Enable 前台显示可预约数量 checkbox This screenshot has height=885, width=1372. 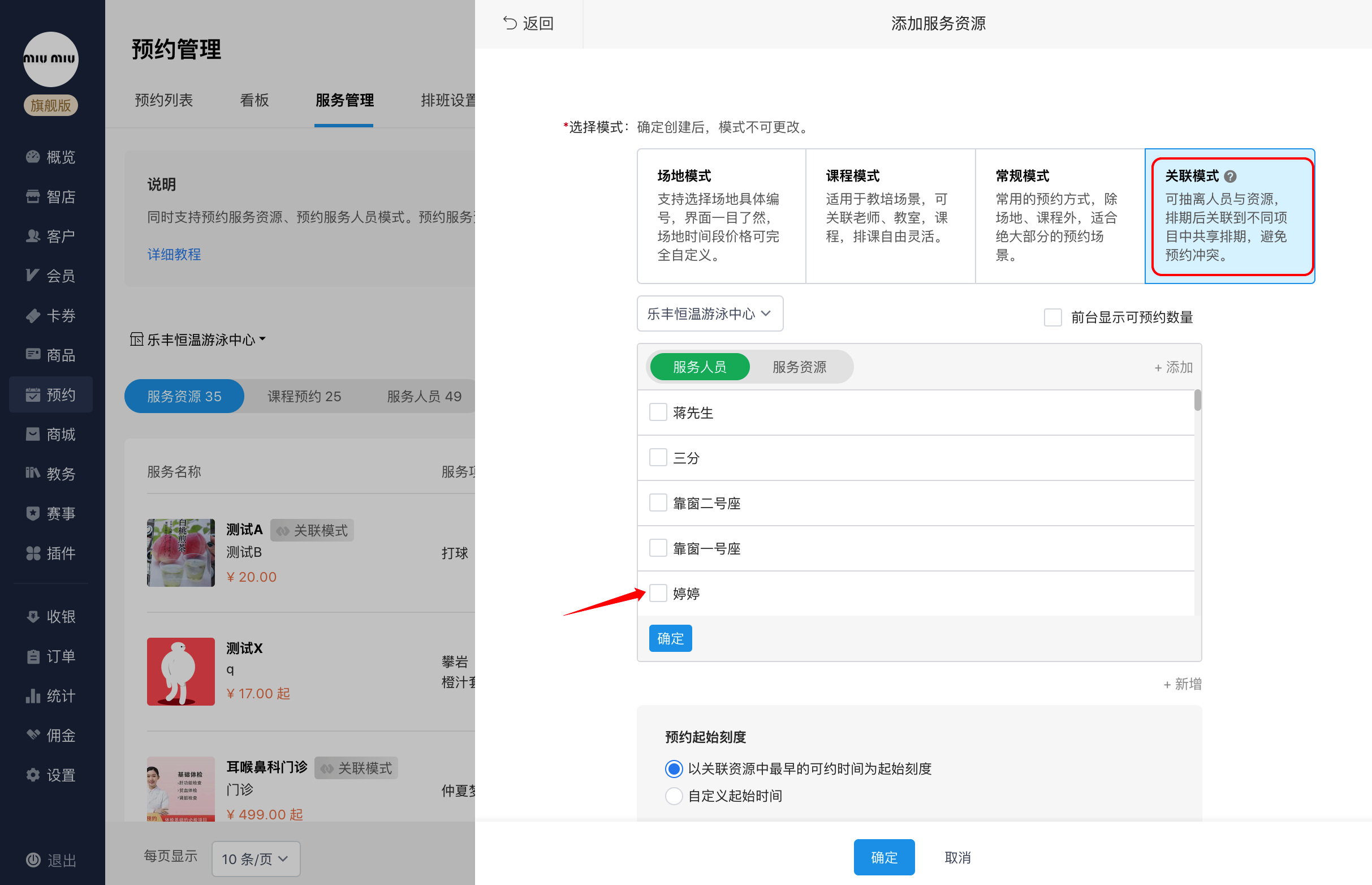[x=1052, y=317]
